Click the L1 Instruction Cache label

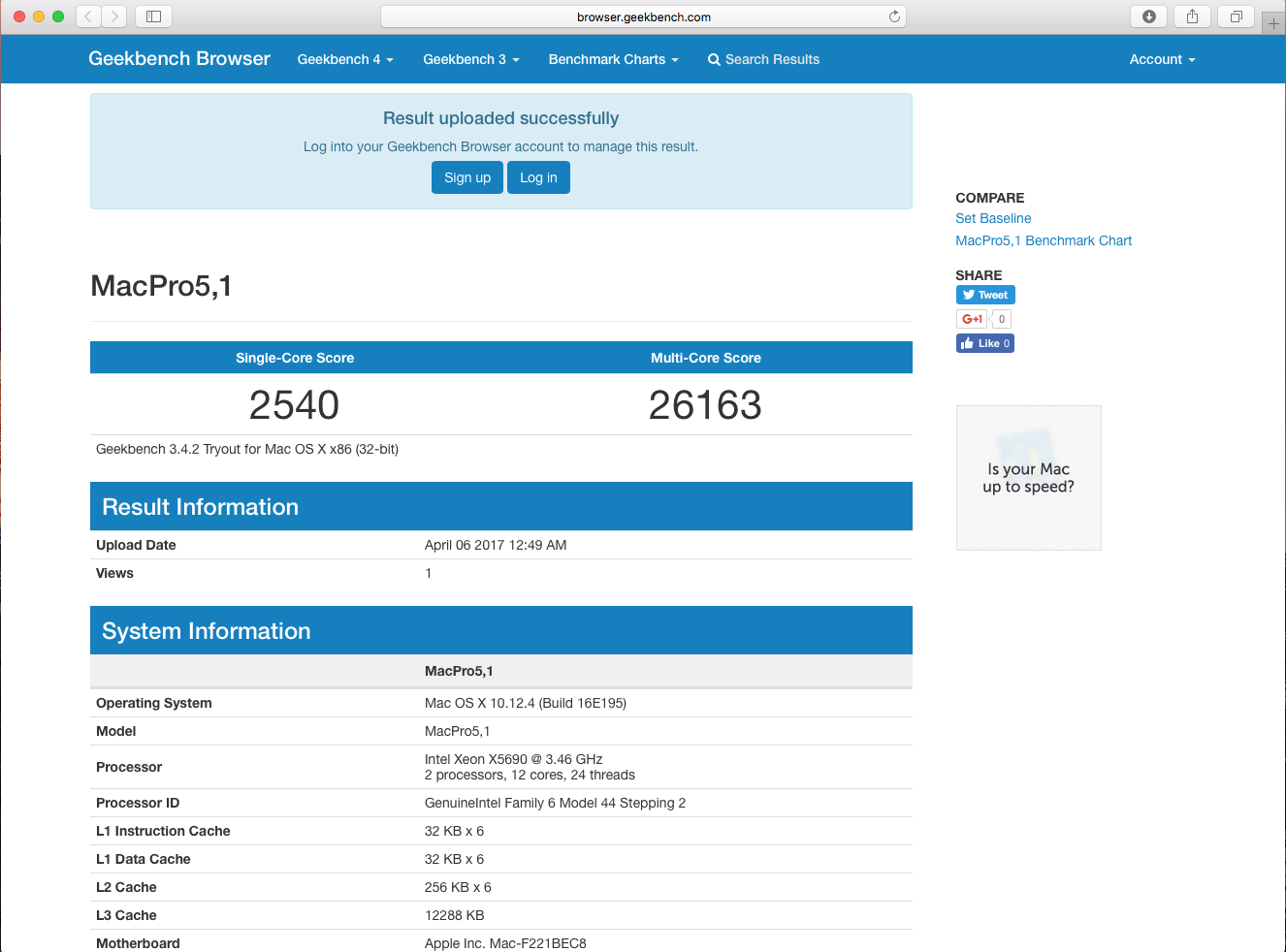(163, 831)
